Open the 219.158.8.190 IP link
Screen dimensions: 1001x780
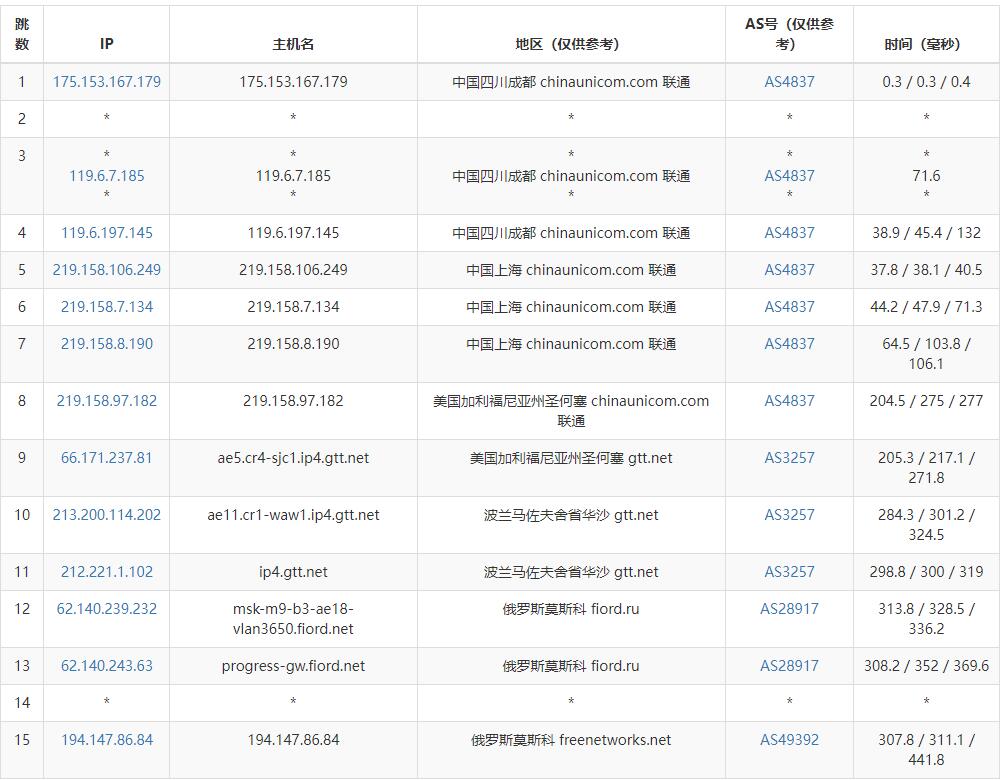(107, 343)
